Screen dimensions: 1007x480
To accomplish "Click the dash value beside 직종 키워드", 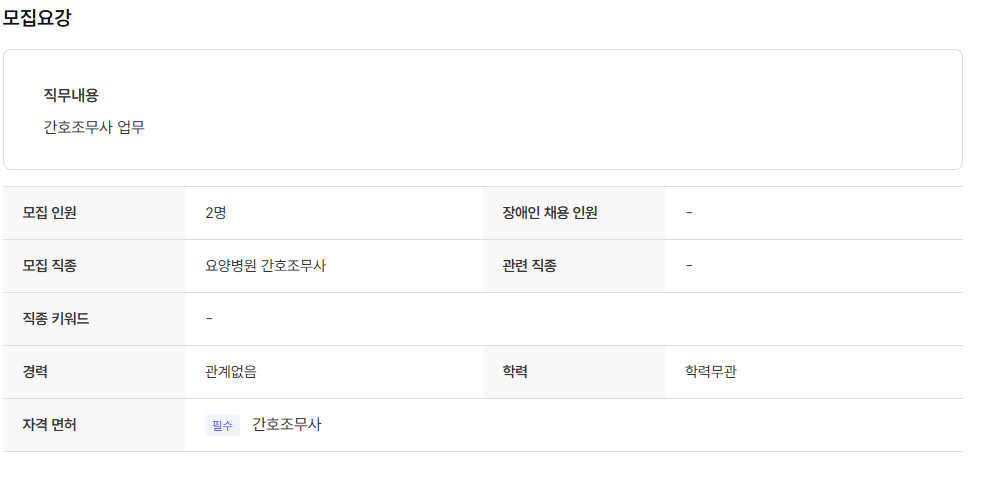I will (209, 318).
